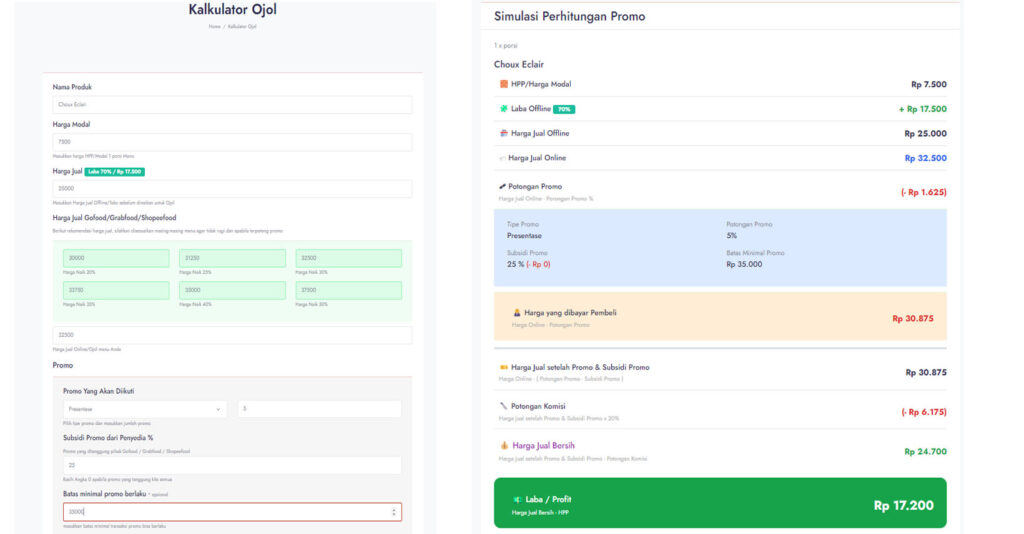Viewport: 1024px width, 534px height.
Task: Click the purple Harga Jual Bersih label
Action: (x=543, y=445)
